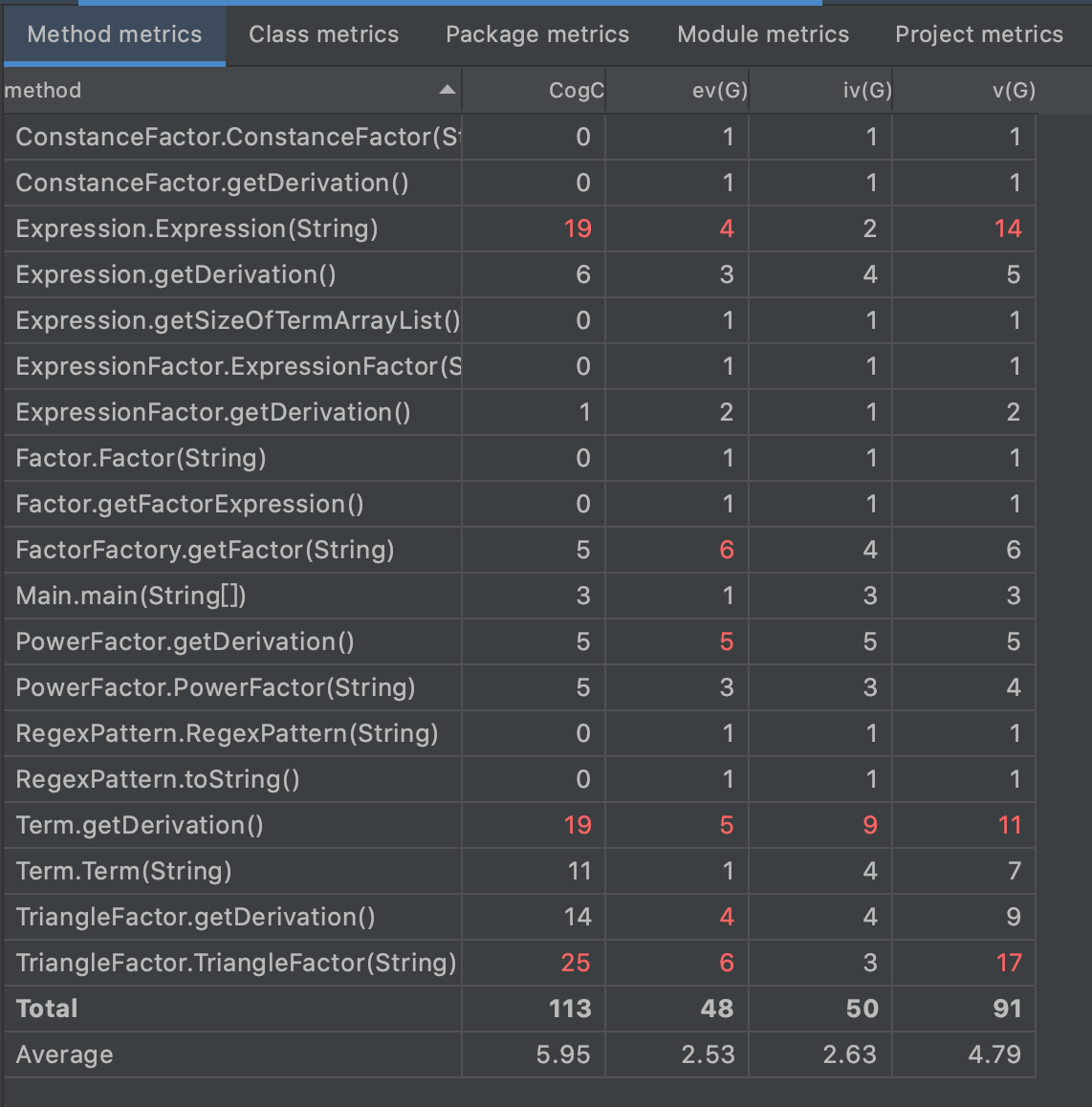Sort table by v(G) column header
Screen dimensions: 1092x1107
coord(1014,91)
